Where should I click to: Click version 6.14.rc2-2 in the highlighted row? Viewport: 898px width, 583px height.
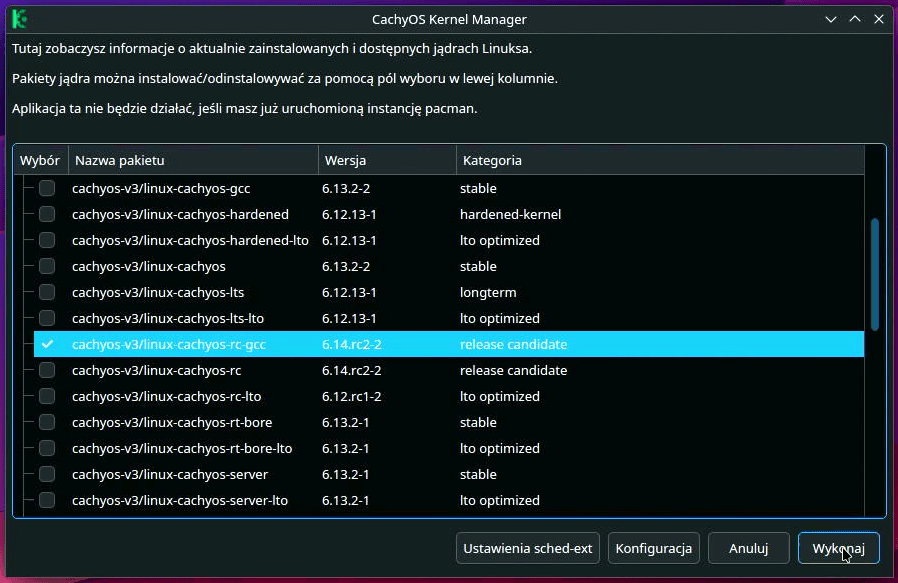352,345
